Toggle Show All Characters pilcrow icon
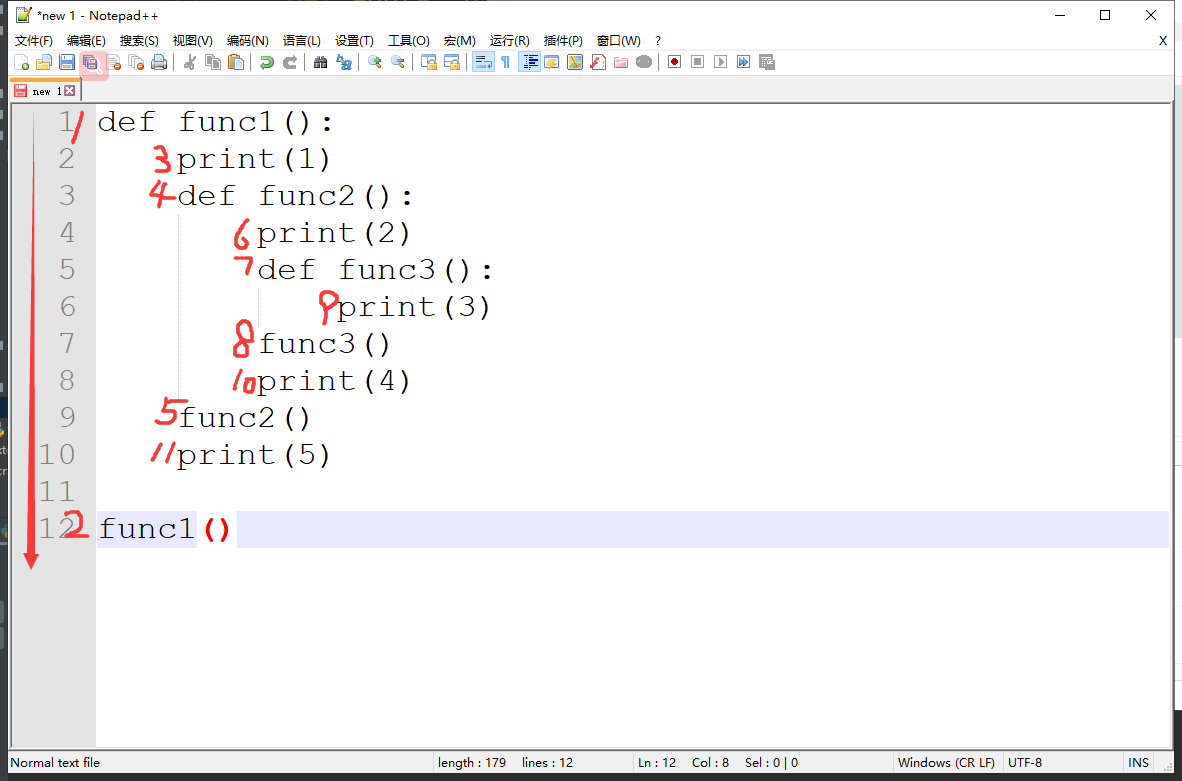Image resolution: width=1182 pixels, height=781 pixels. 506,63
